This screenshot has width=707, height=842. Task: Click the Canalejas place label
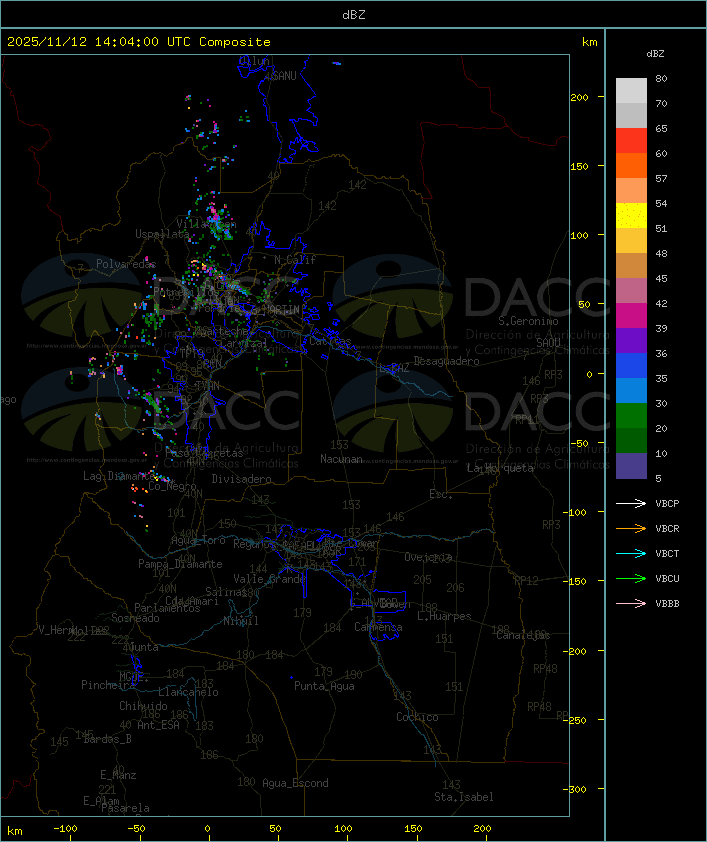click(523, 635)
